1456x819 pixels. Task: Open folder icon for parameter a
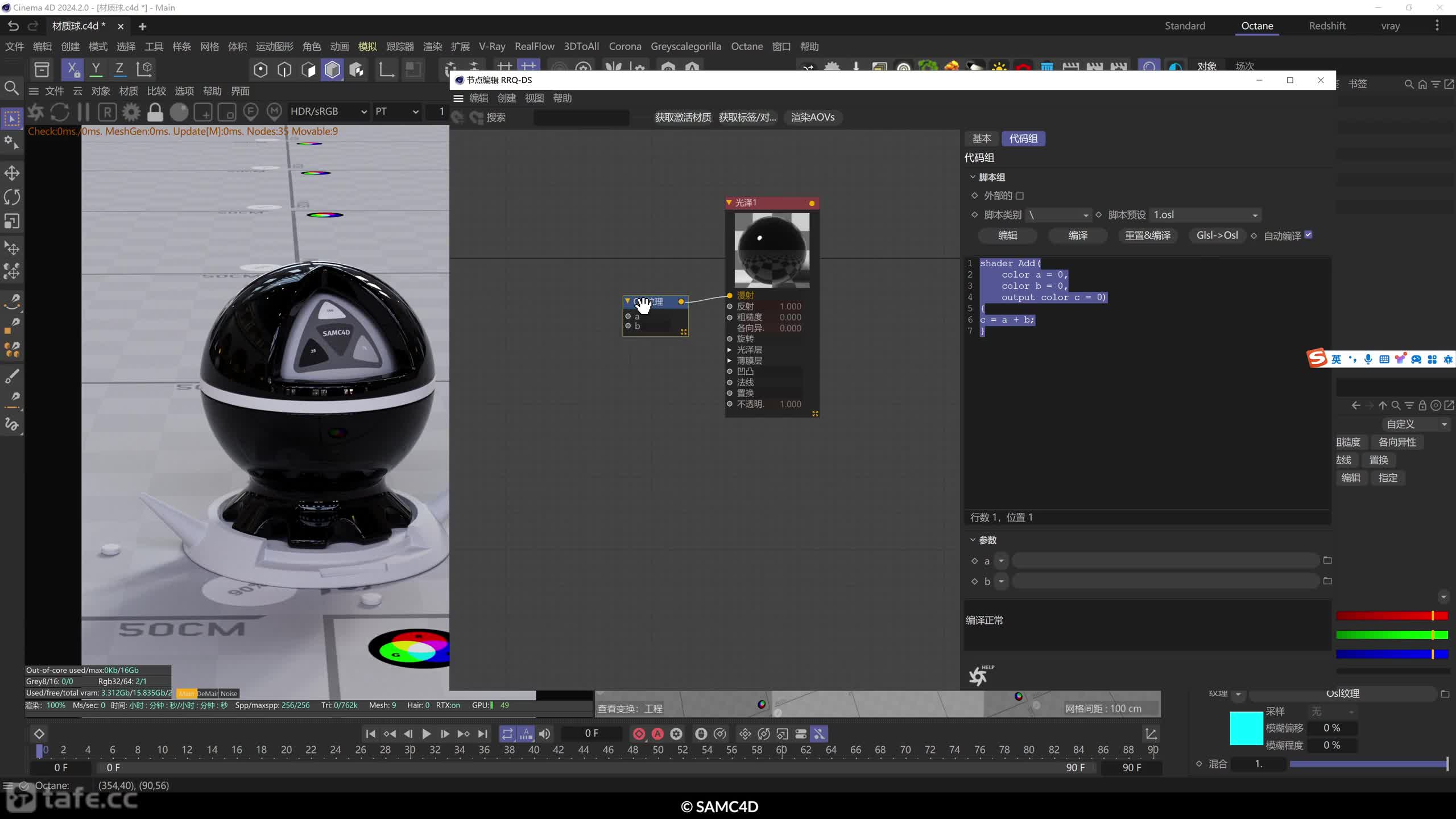[x=1327, y=560]
